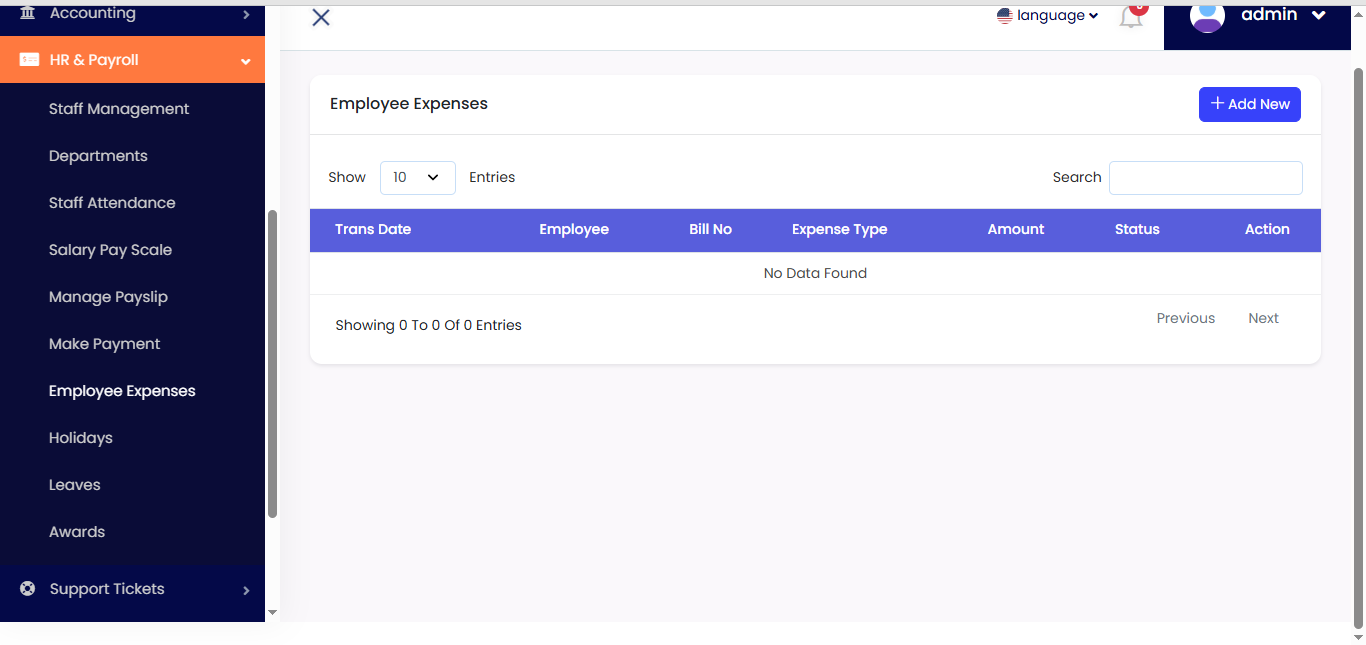
Task: Open Staff Management page
Action: (x=119, y=109)
